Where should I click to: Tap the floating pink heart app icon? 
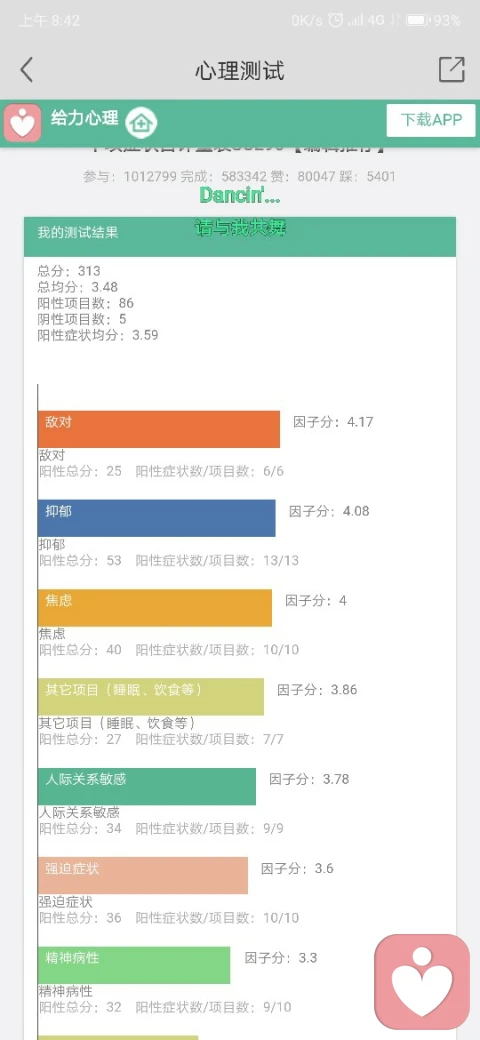422,982
